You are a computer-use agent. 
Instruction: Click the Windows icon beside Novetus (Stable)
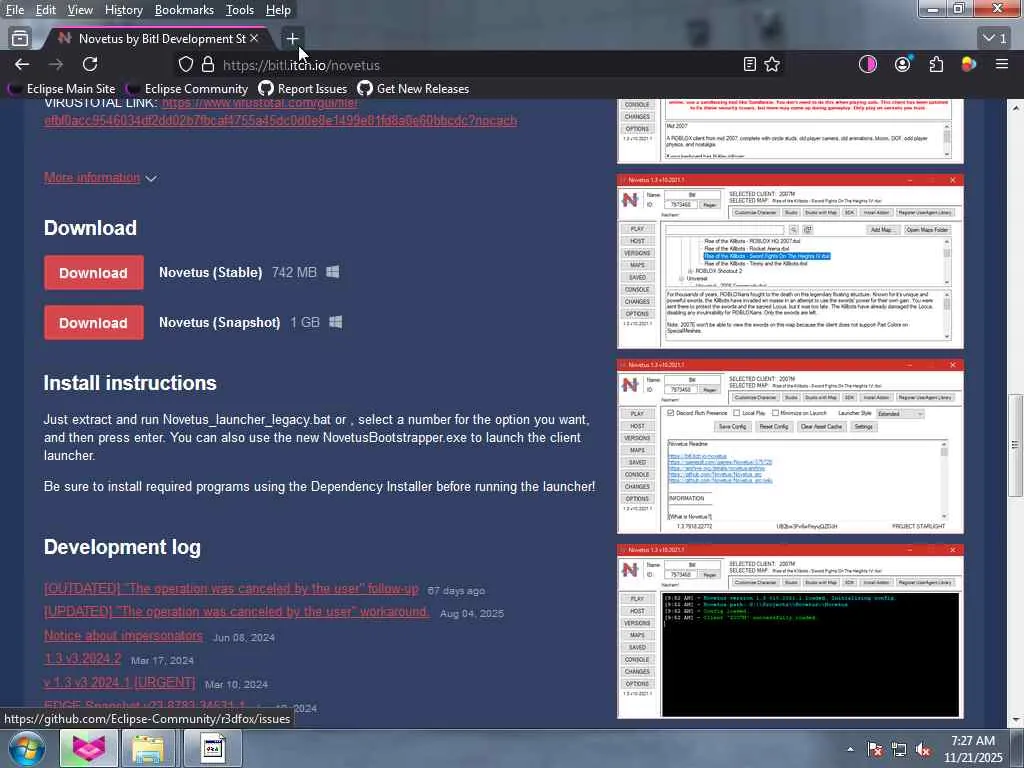click(332, 272)
